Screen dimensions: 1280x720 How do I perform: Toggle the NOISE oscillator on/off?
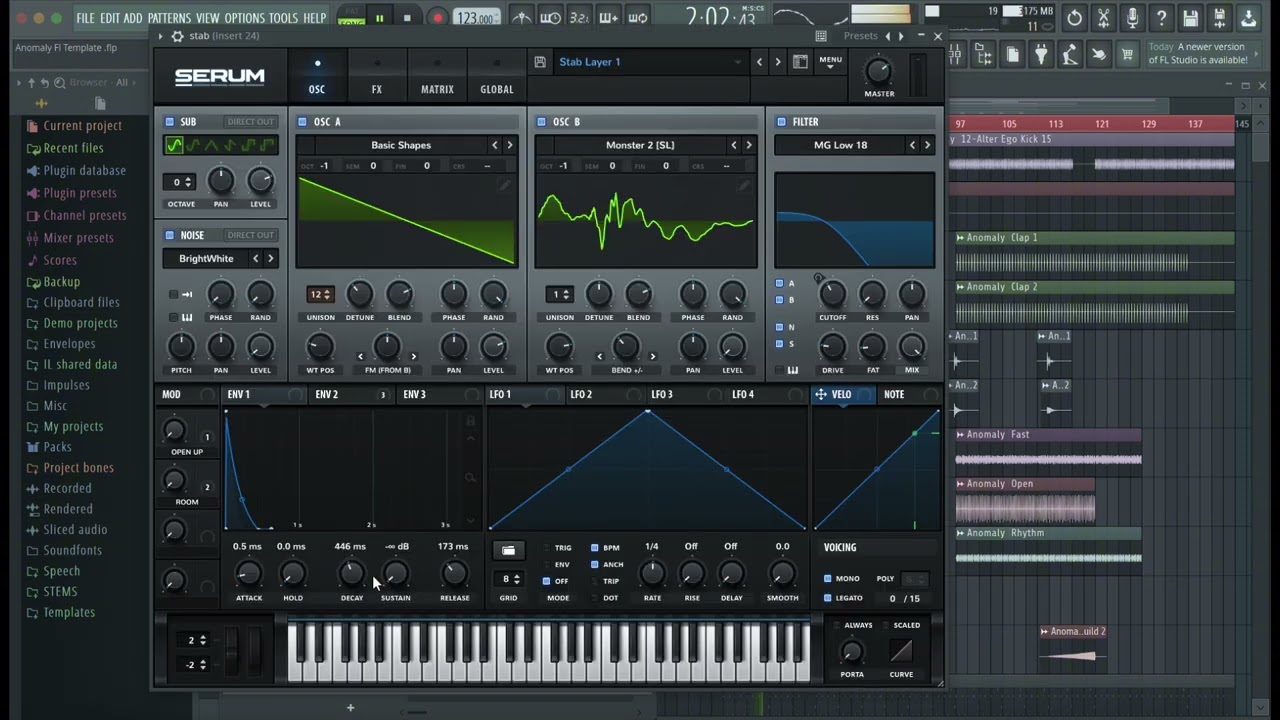169,235
